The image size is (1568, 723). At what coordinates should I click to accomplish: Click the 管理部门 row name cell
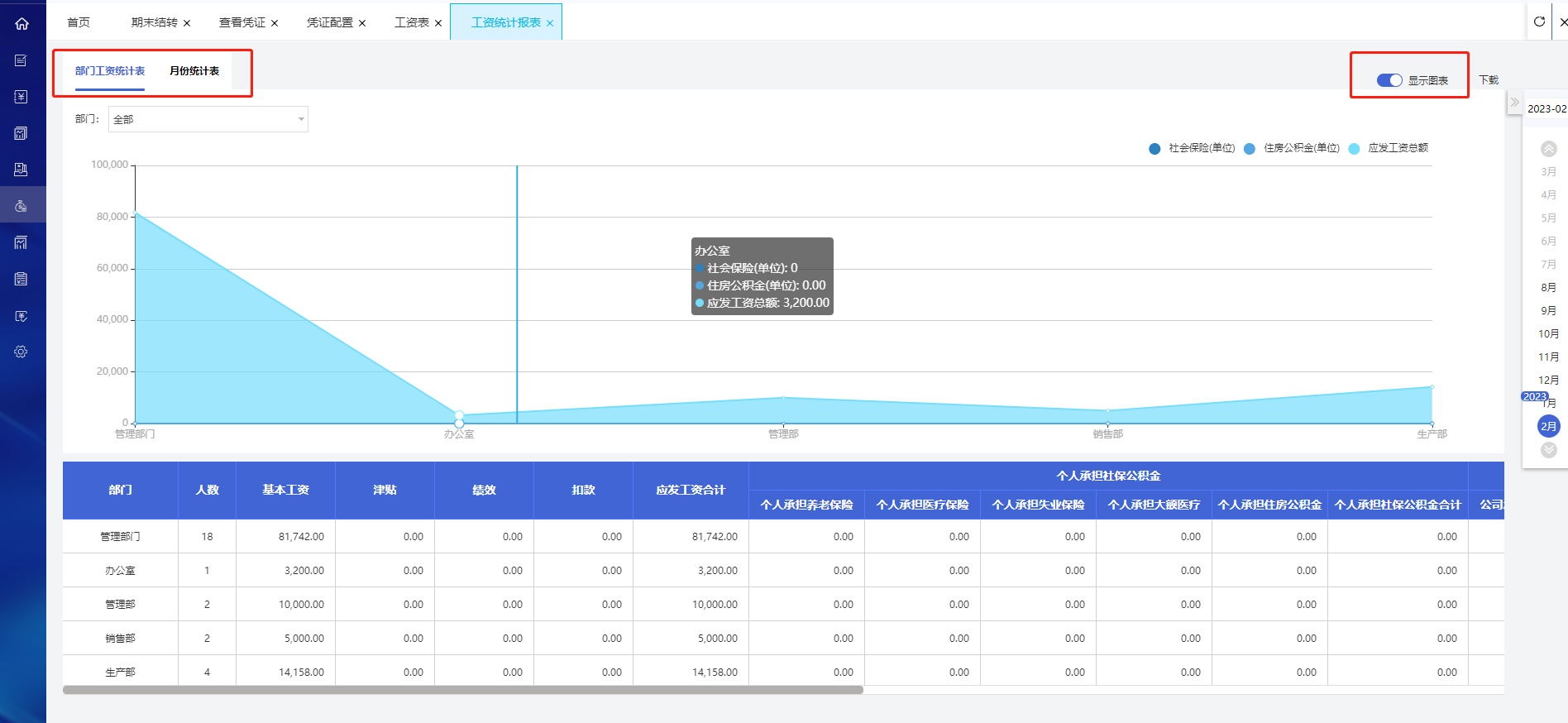121,537
